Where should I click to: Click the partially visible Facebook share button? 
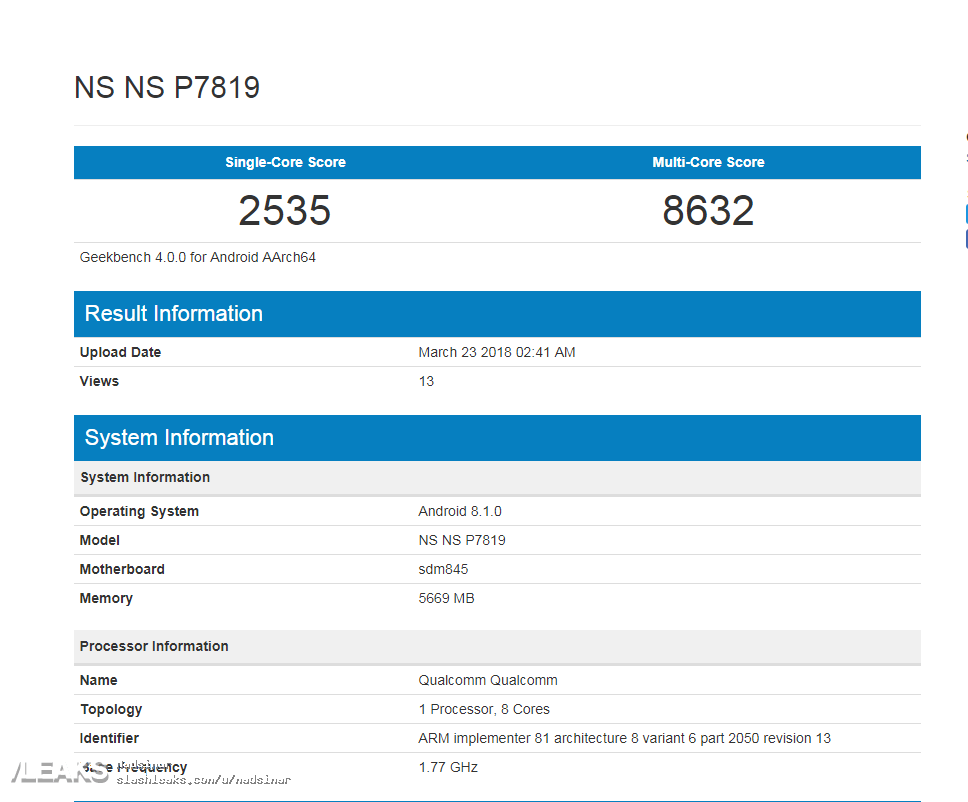pyautogui.click(x=965, y=239)
